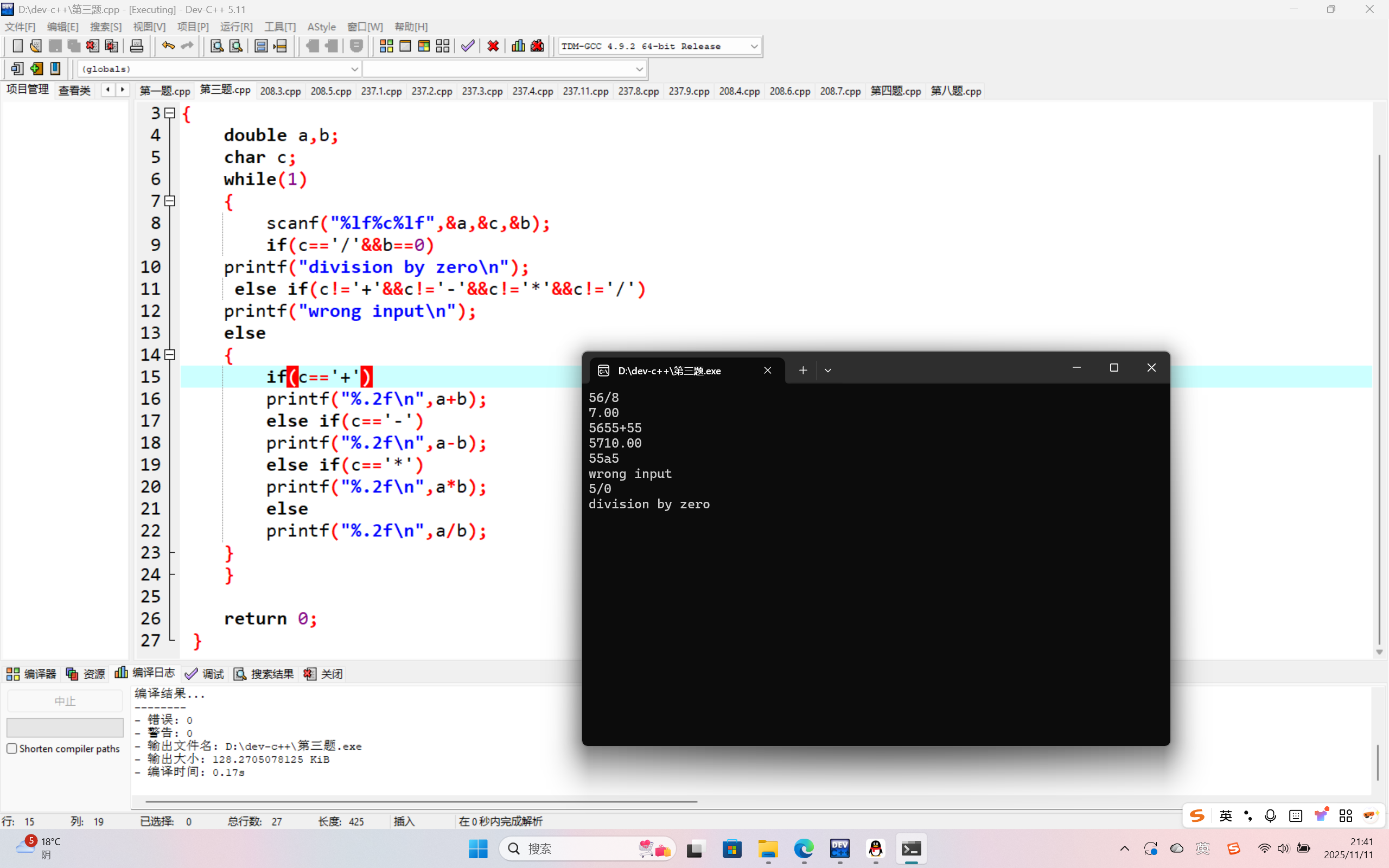
Task: Click the Windows taskbar search box
Action: coord(574,848)
